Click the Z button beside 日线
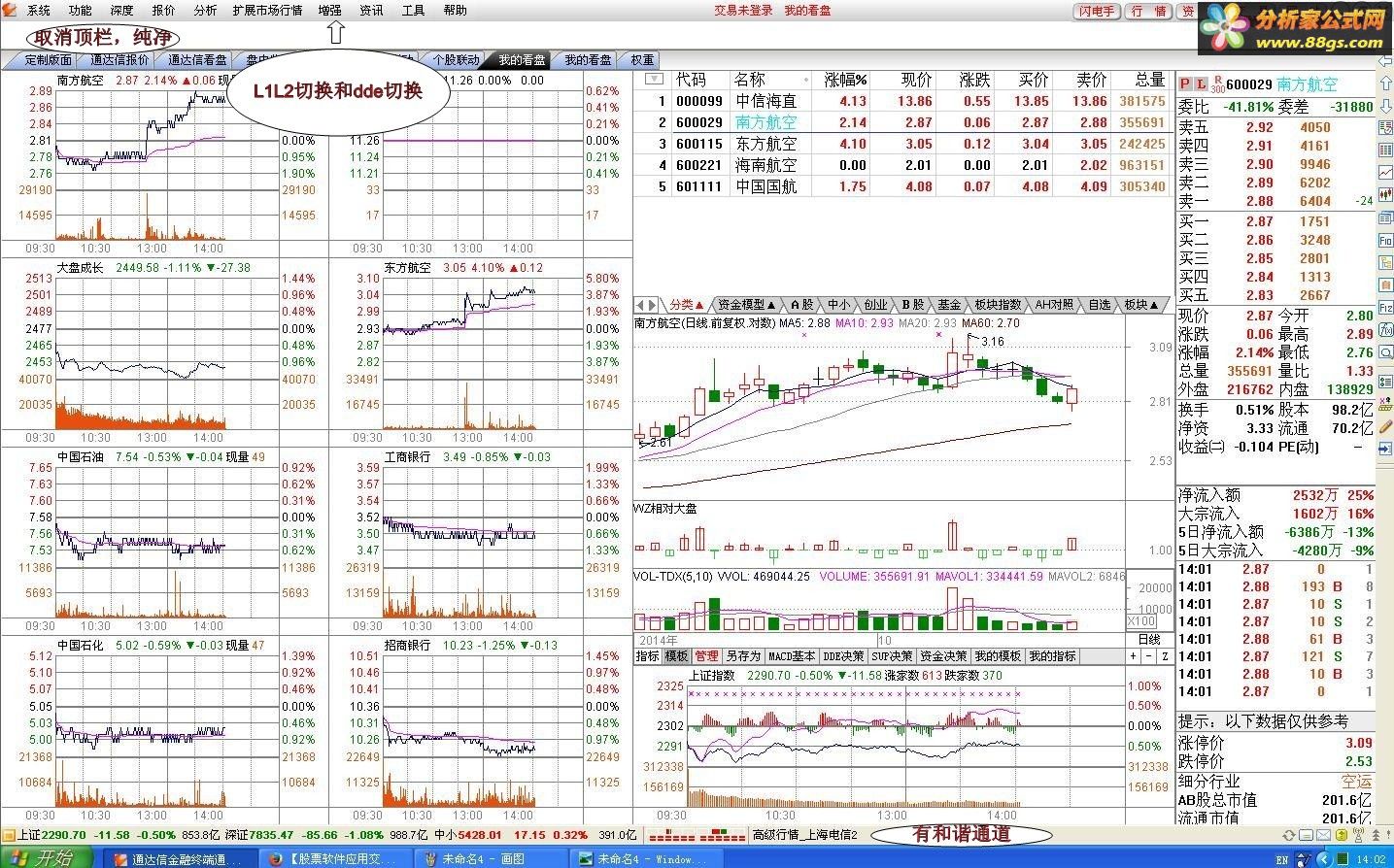This screenshot has height=868, width=1394. click(1166, 656)
